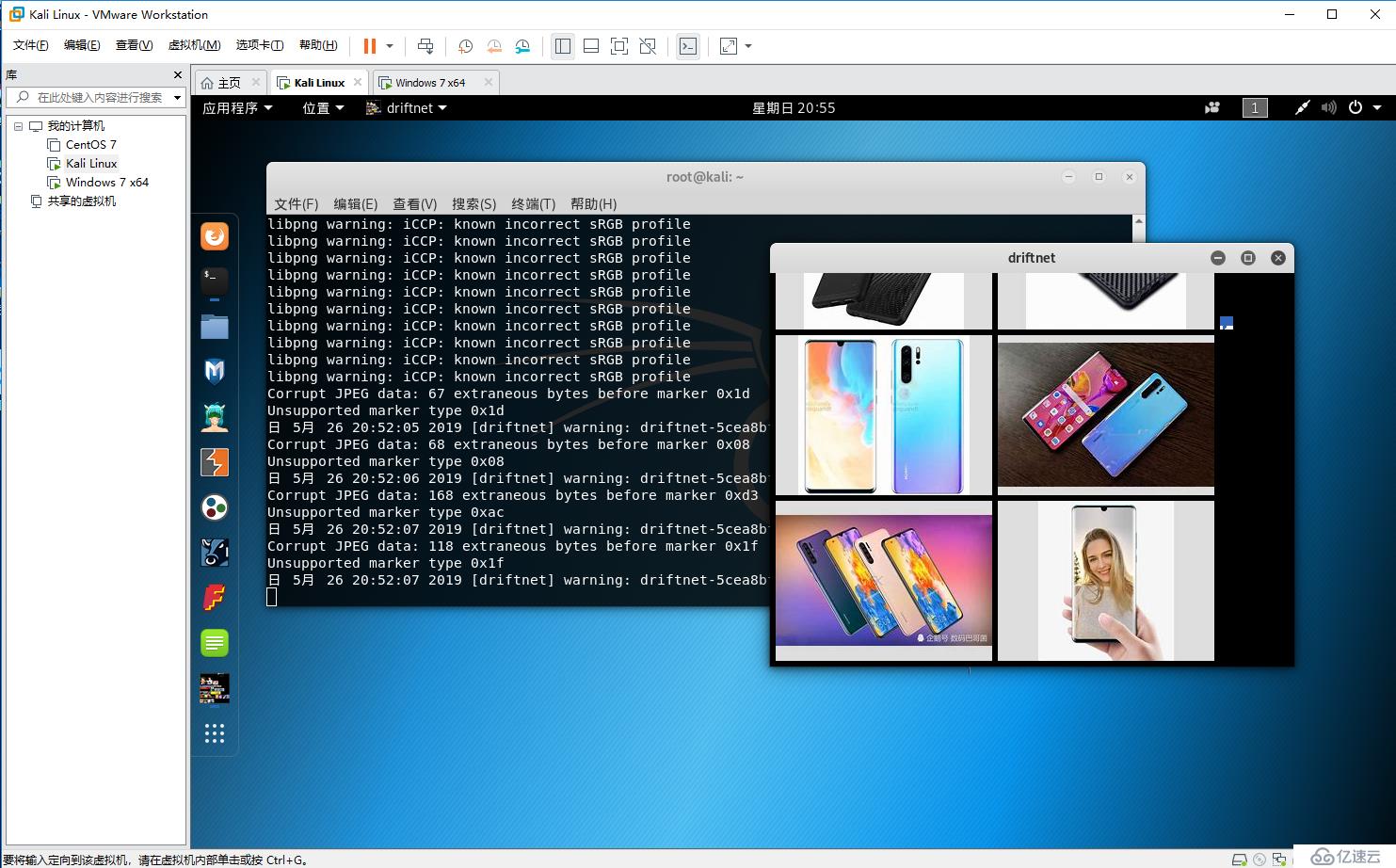1396x868 pixels.
Task: Open stretch display dropdown arrow
Action: pos(748,46)
